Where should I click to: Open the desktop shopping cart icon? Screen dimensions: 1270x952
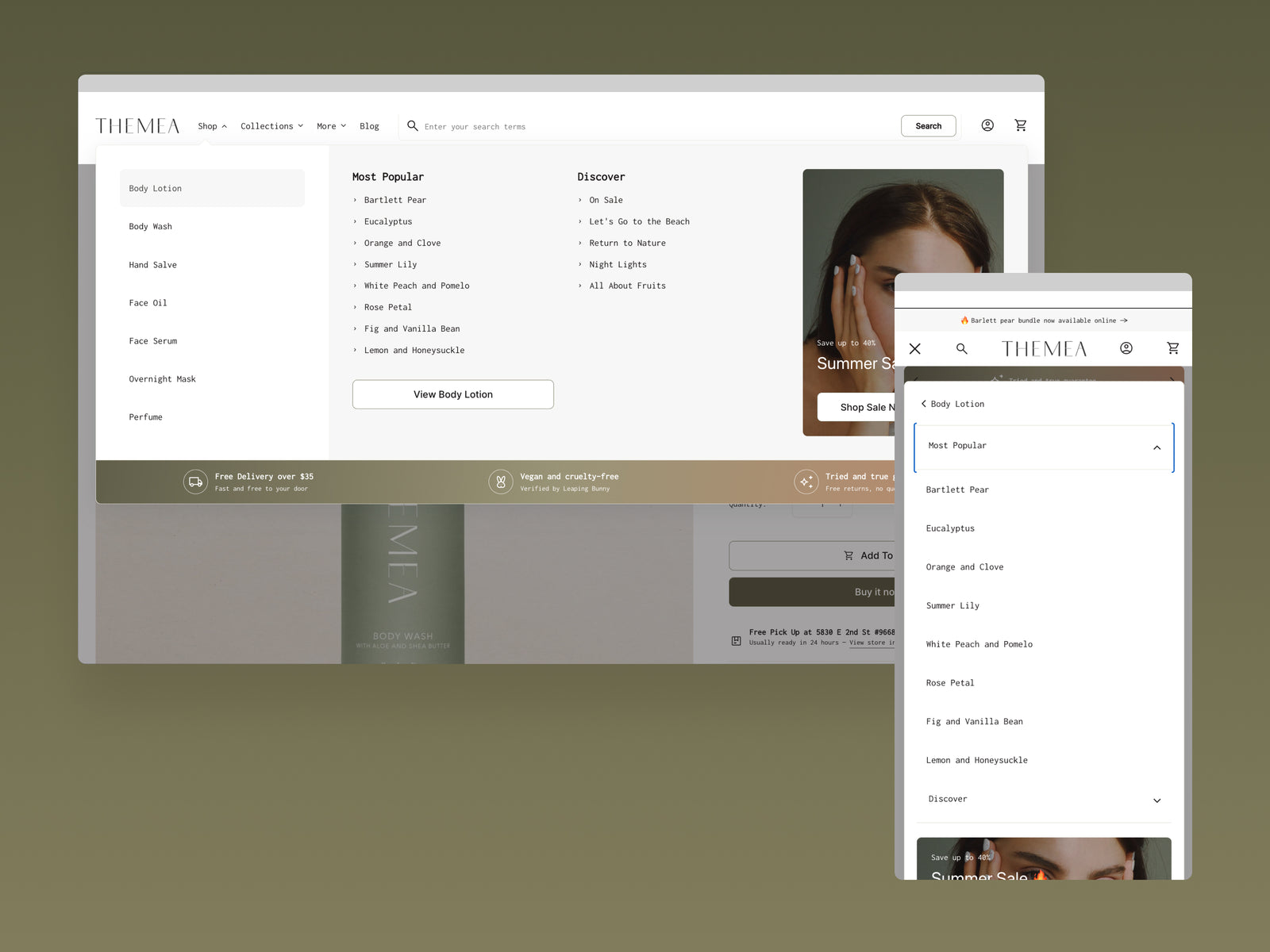point(1021,125)
